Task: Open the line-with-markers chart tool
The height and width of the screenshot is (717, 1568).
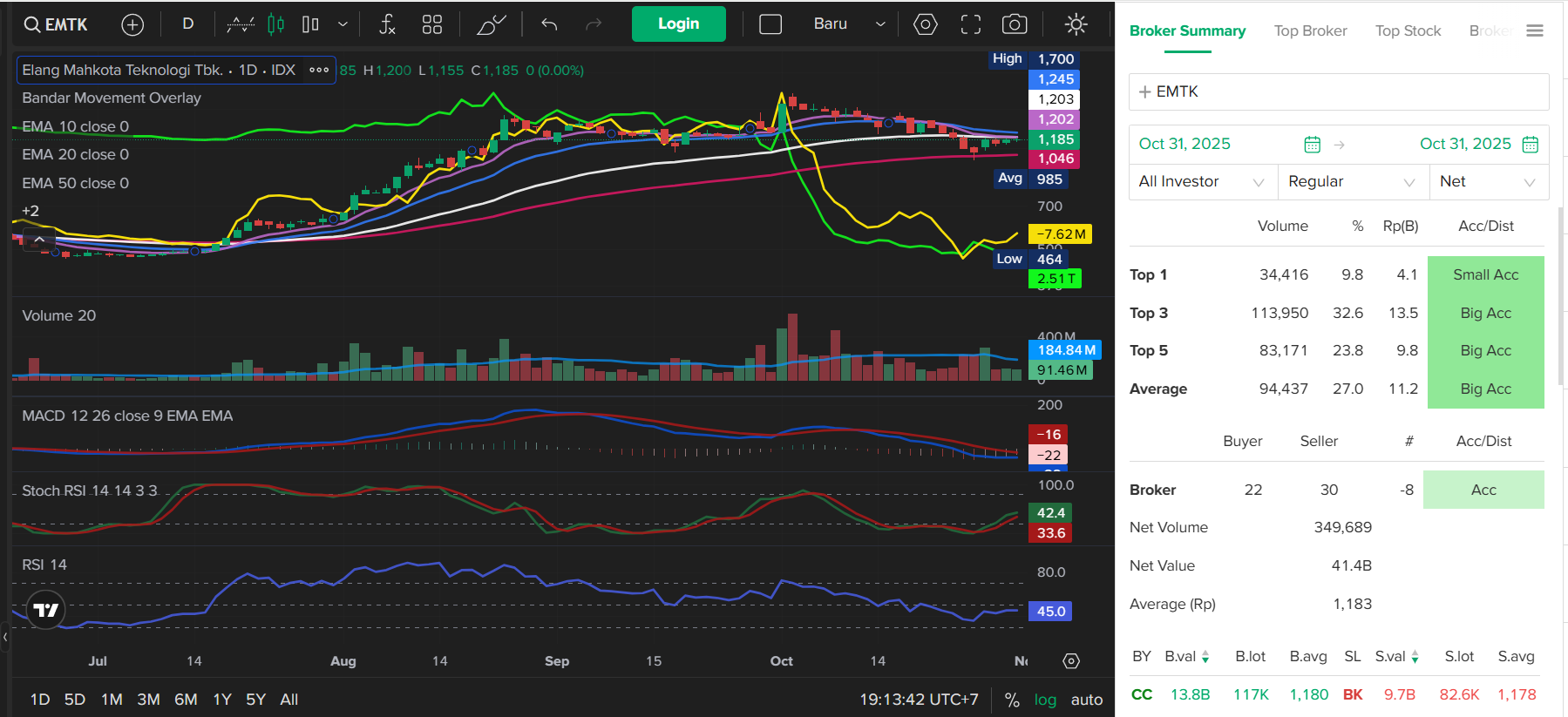Action: (241, 24)
